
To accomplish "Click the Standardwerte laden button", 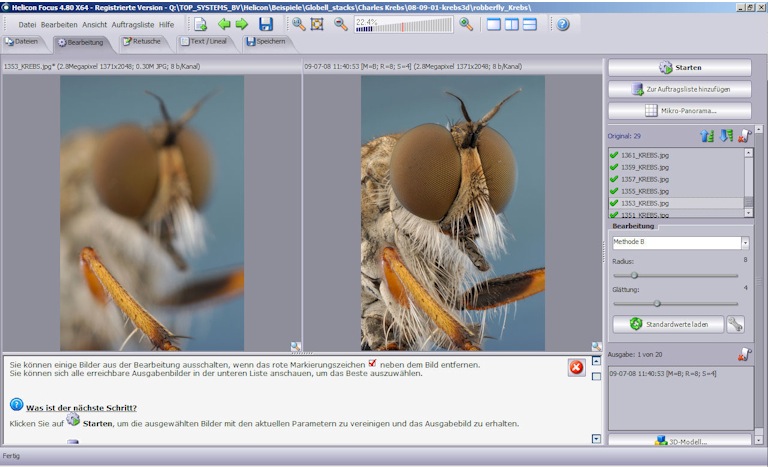I will point(667,324).
